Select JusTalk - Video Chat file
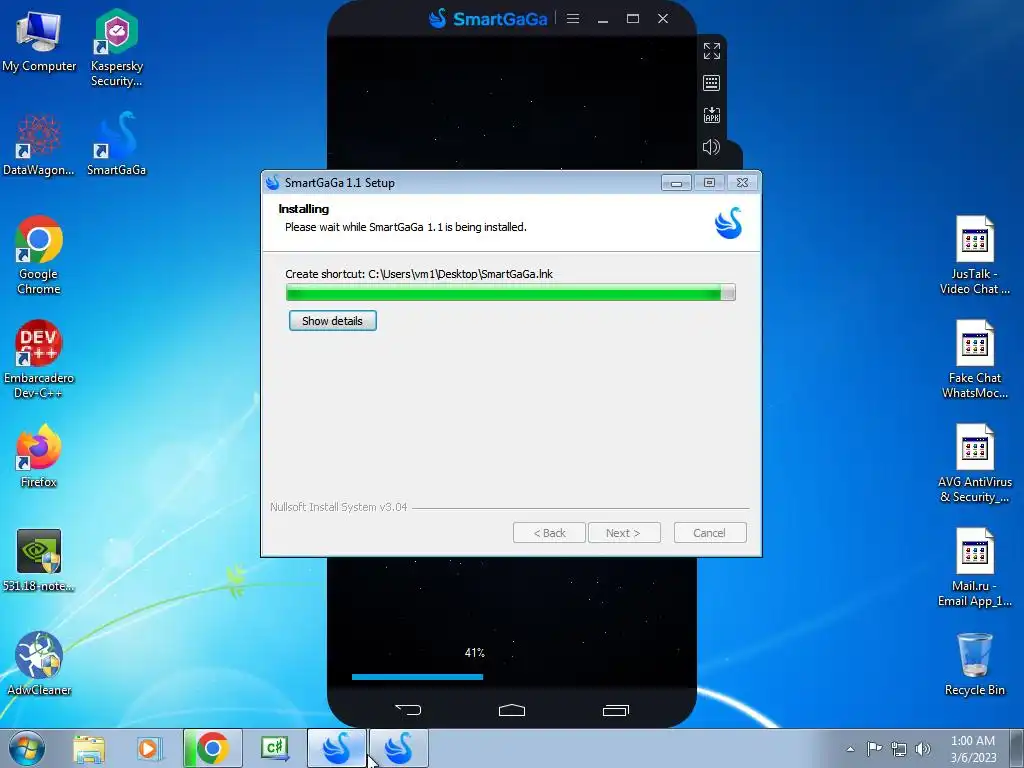Image resolution: width=1024 pixels, height=768 pixels. coord(974,255)
